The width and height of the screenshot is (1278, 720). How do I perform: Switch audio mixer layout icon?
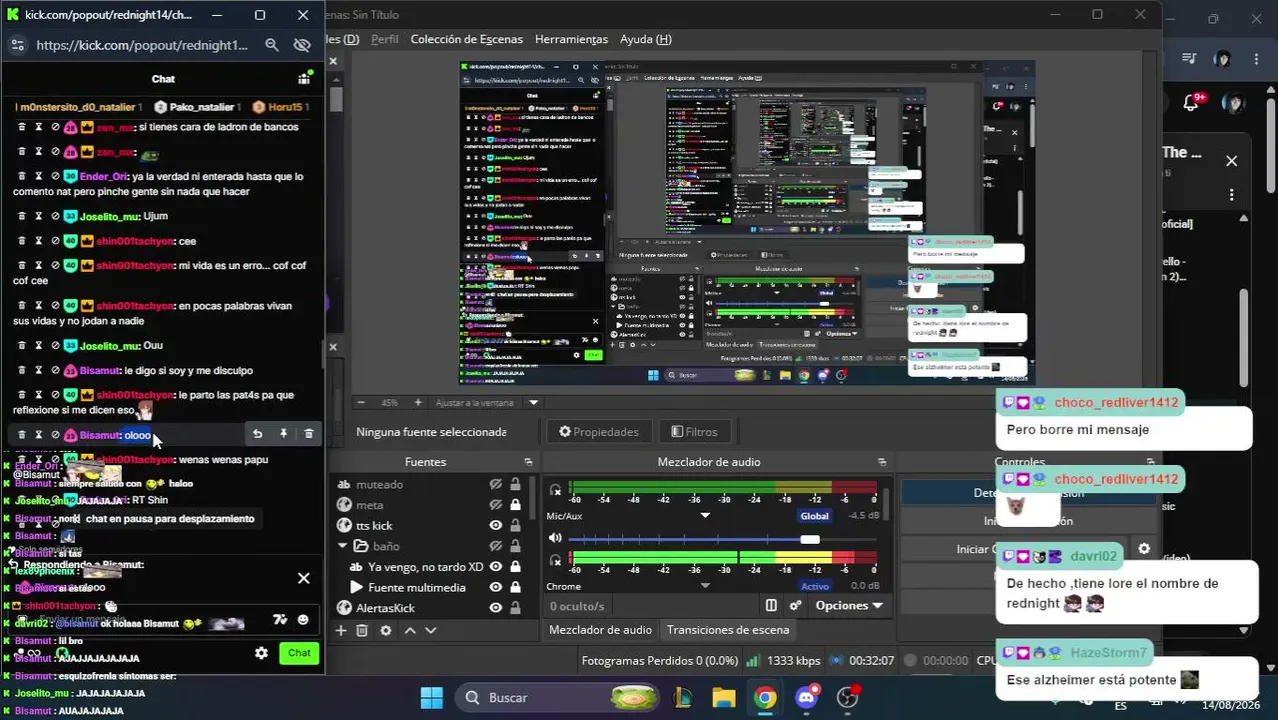coord(771,605)
